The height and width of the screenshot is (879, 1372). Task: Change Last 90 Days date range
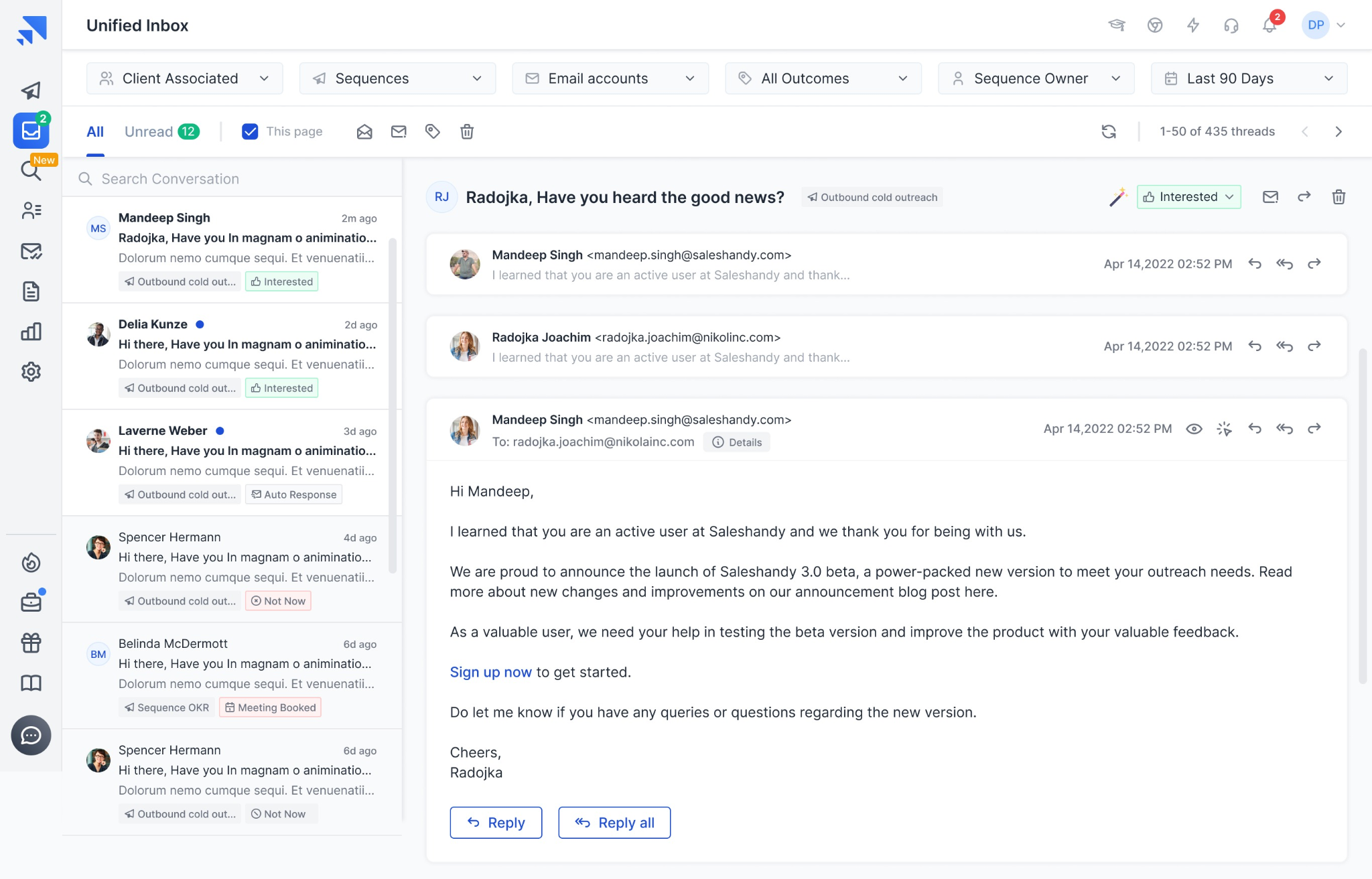click(x=1249, y=78)
